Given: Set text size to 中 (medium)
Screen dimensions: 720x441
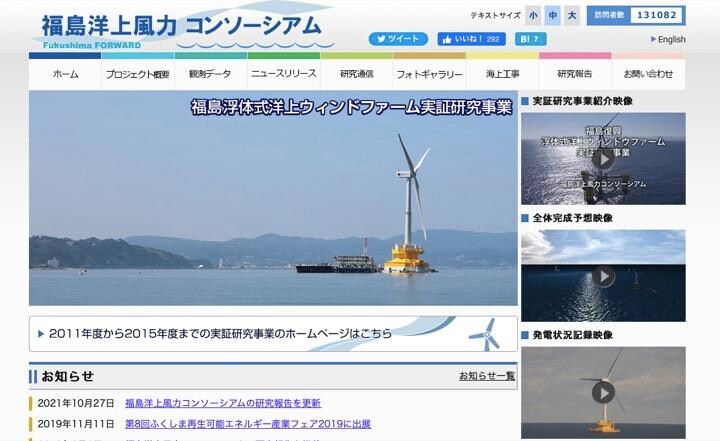Looking at the screenshot, I should coord(552,16).
